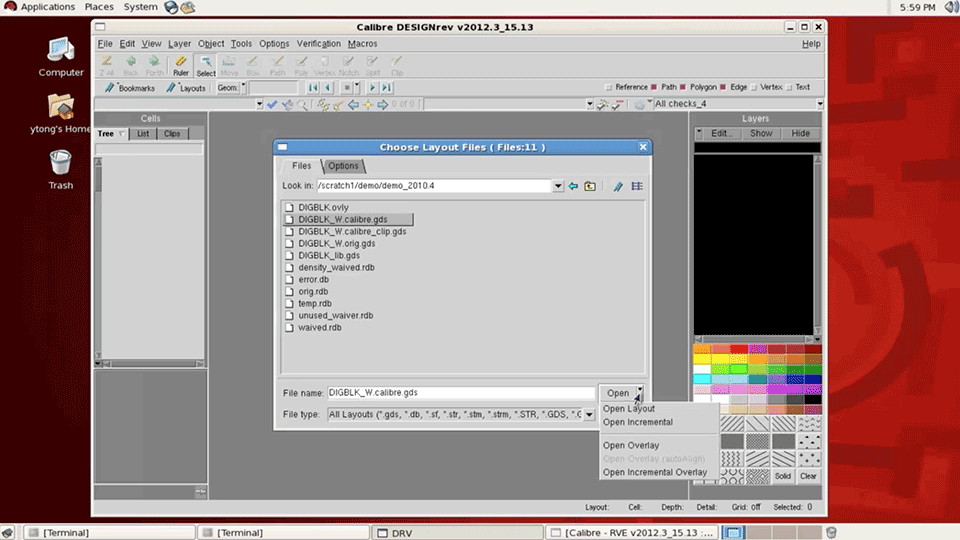Switch to the List tab in Cells panel
960x540 pixels.
point(143,133)
